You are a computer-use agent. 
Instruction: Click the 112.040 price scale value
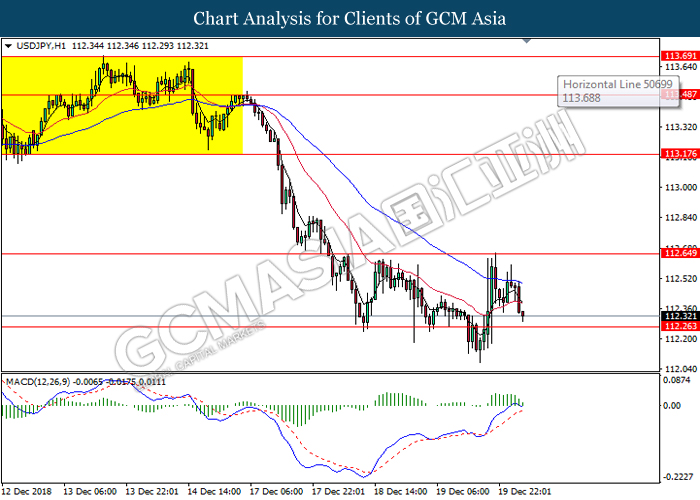point(681,369)
